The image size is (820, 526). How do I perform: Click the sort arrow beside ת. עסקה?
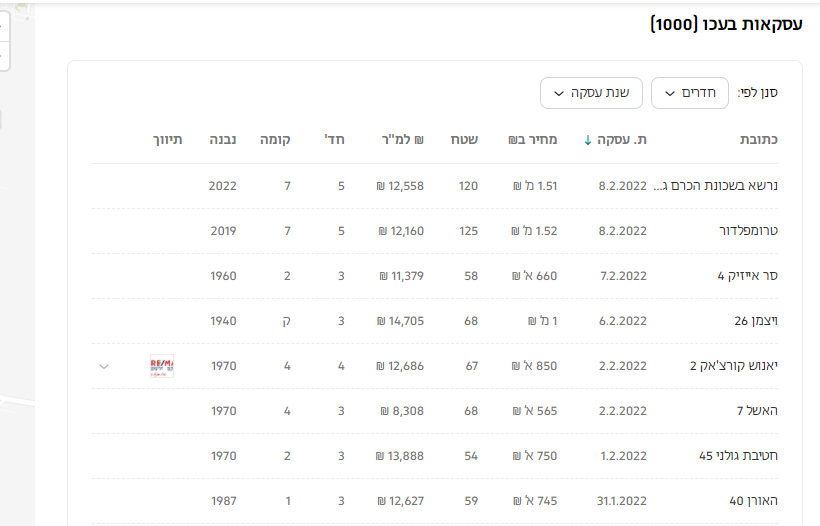tap(588, 140)
